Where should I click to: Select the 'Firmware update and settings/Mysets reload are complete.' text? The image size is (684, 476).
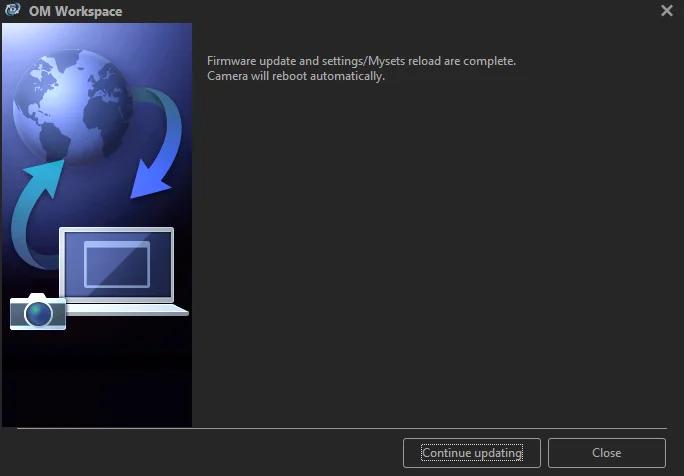[361, 61]
